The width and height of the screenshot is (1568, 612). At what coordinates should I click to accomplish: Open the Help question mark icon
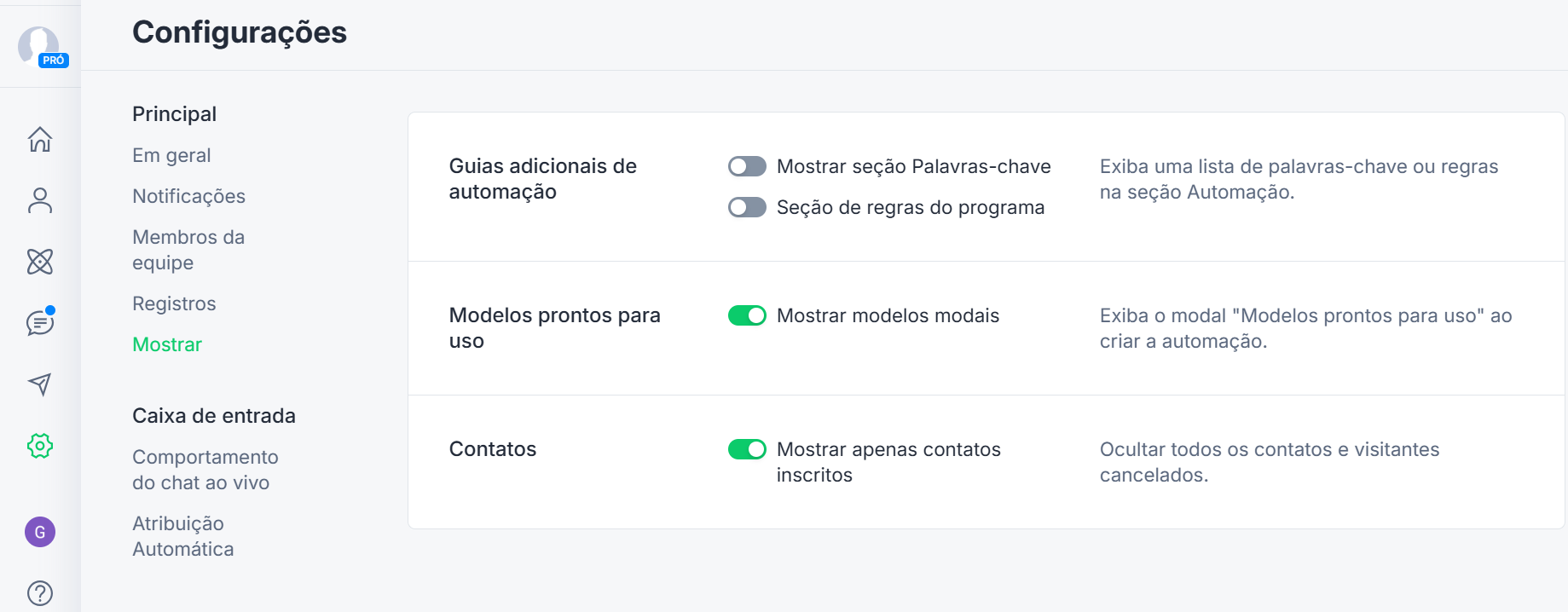pos(40,593)
